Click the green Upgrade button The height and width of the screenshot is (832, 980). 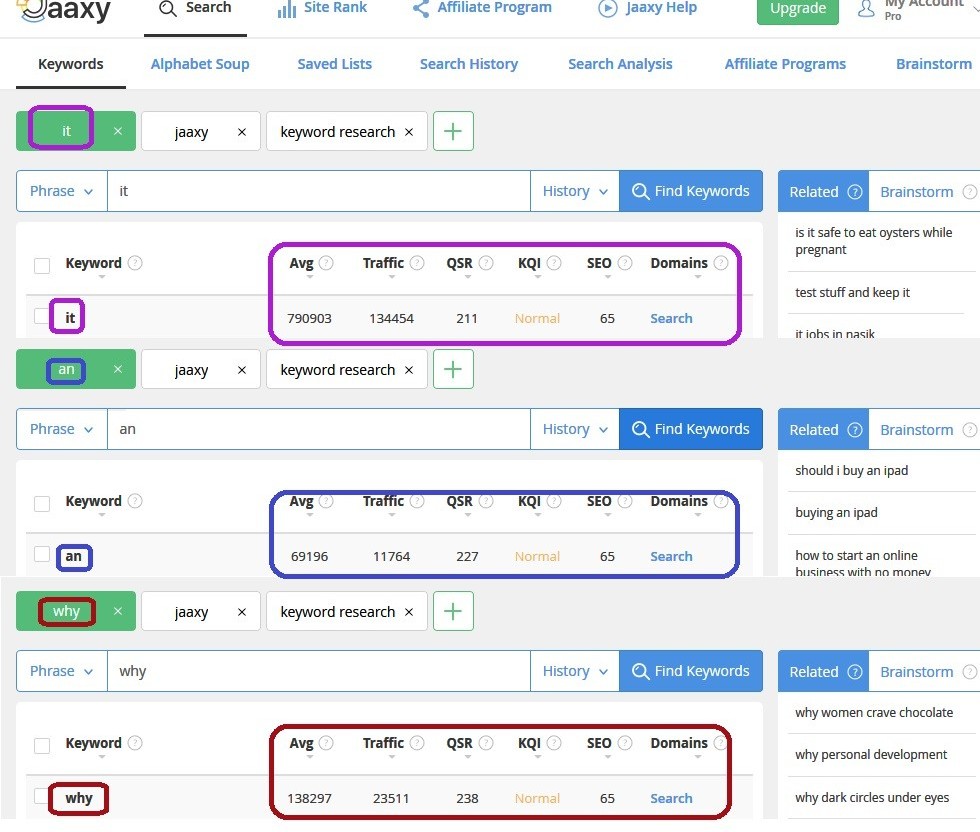click(x=798, y=9)
